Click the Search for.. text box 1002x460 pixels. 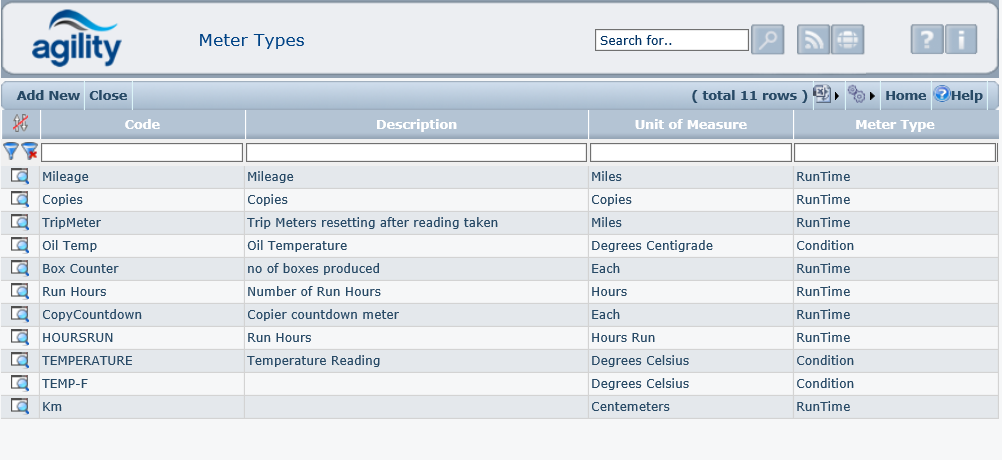pos(671,40)
